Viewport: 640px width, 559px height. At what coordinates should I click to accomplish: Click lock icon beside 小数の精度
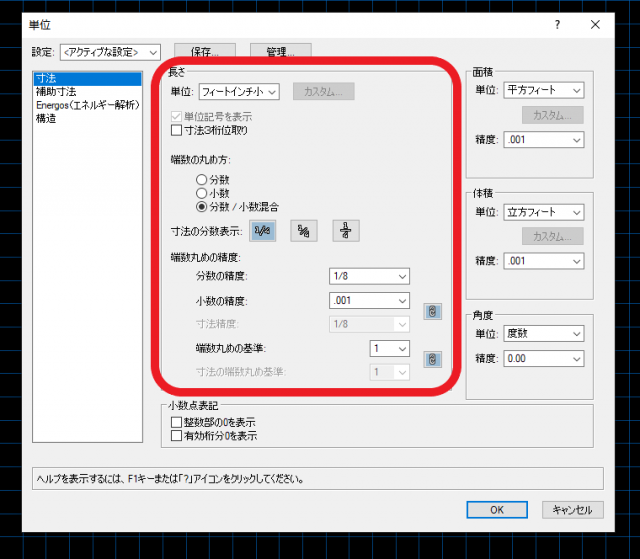pyautogui.click(x=432, y=311)
